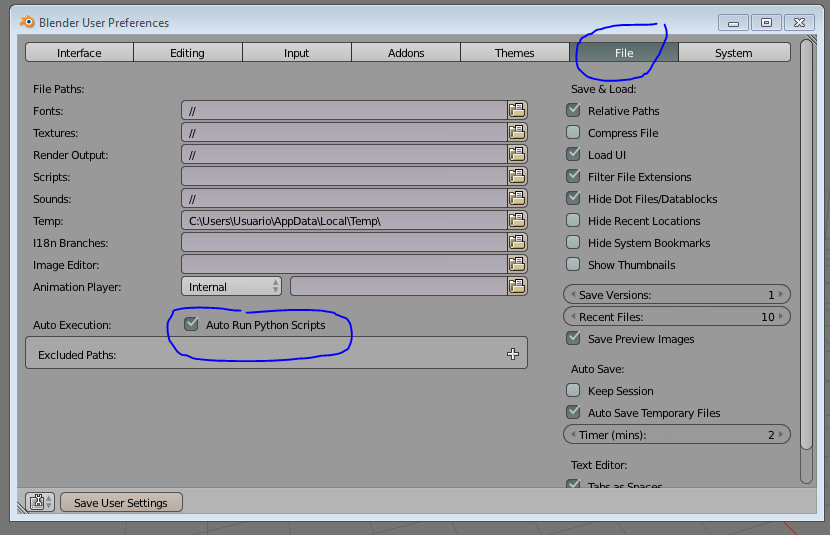
Task: Enable Compress File option
Action: coord(573,132)
